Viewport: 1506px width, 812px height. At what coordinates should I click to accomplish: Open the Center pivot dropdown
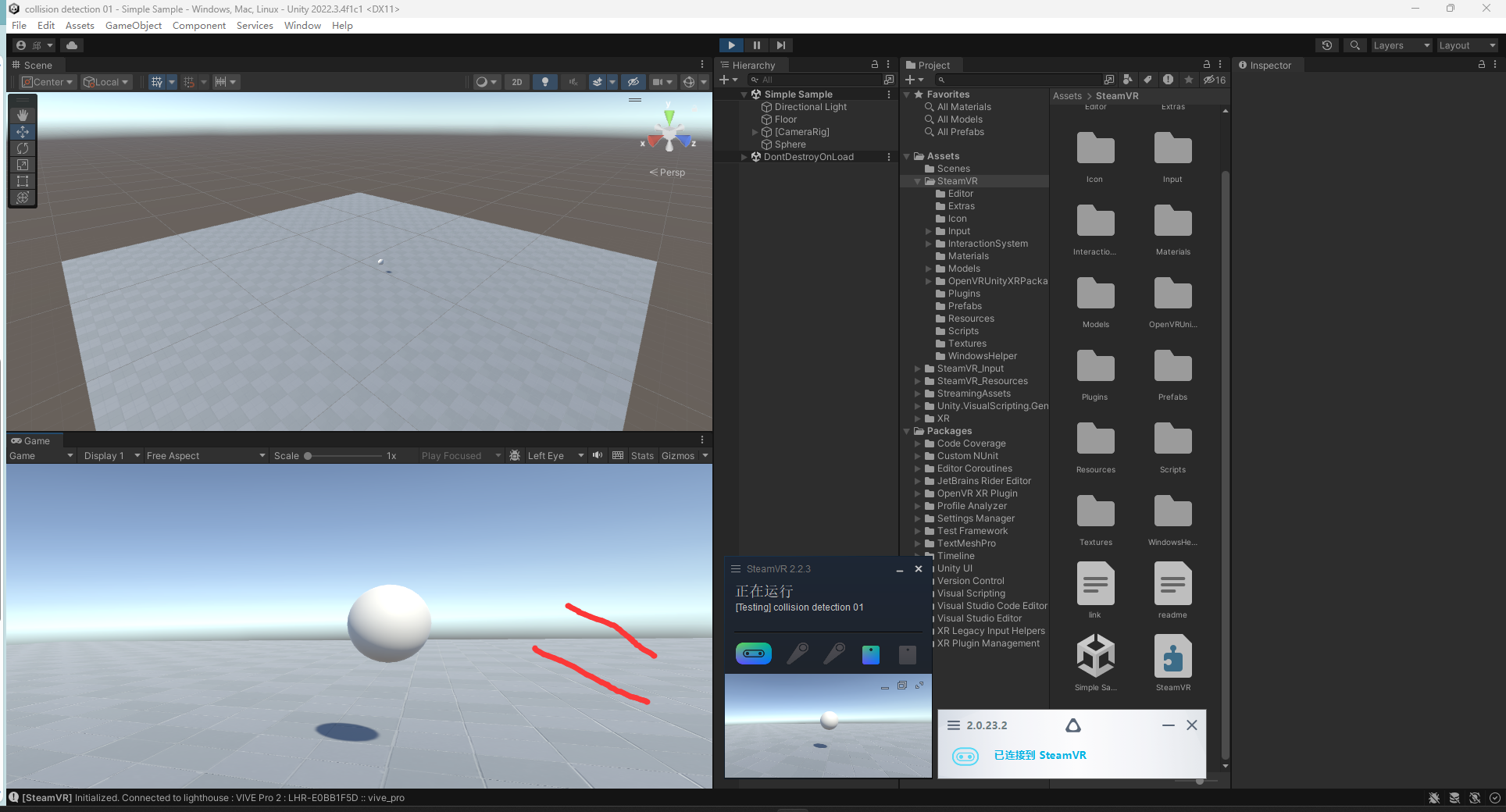[x=48, y=82]
